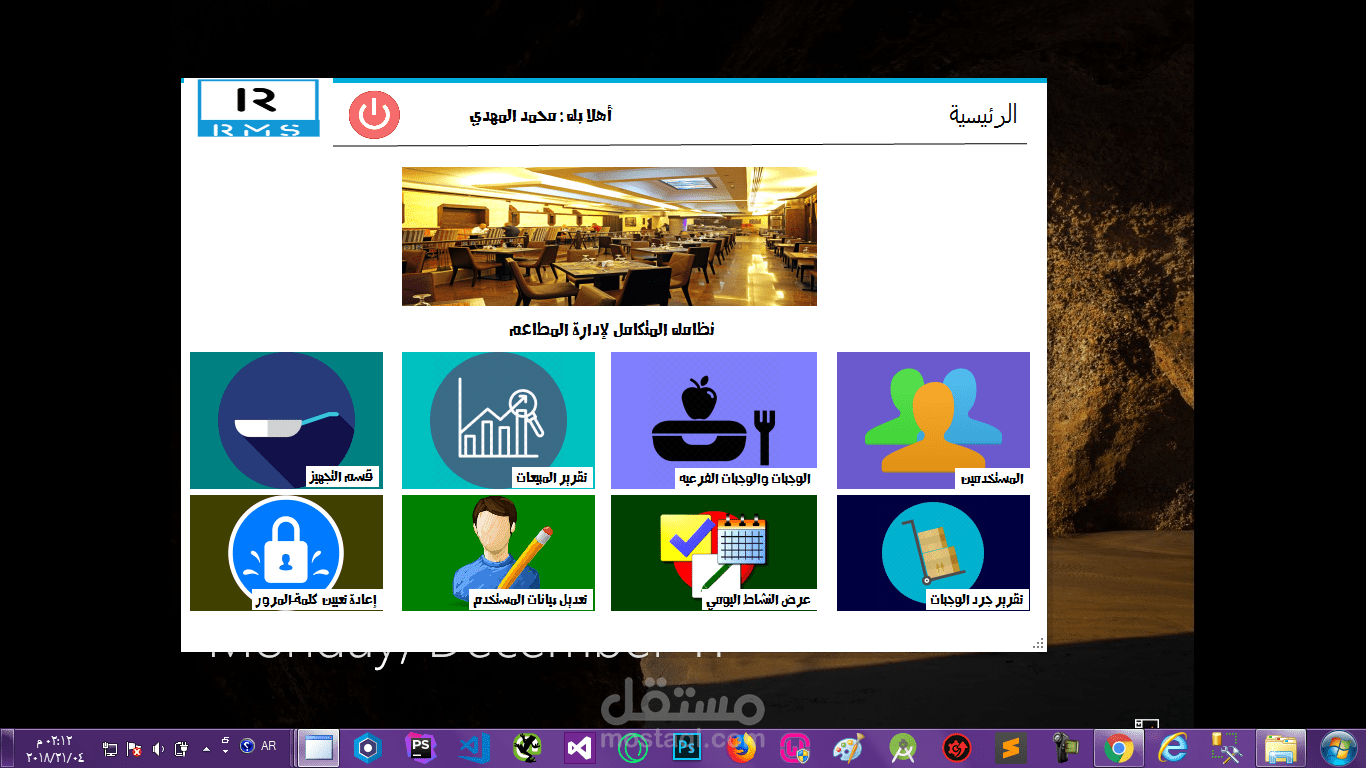Click the speaker volume tray icon
This screenshot has width=1366, height=768.
pos(158,748)
